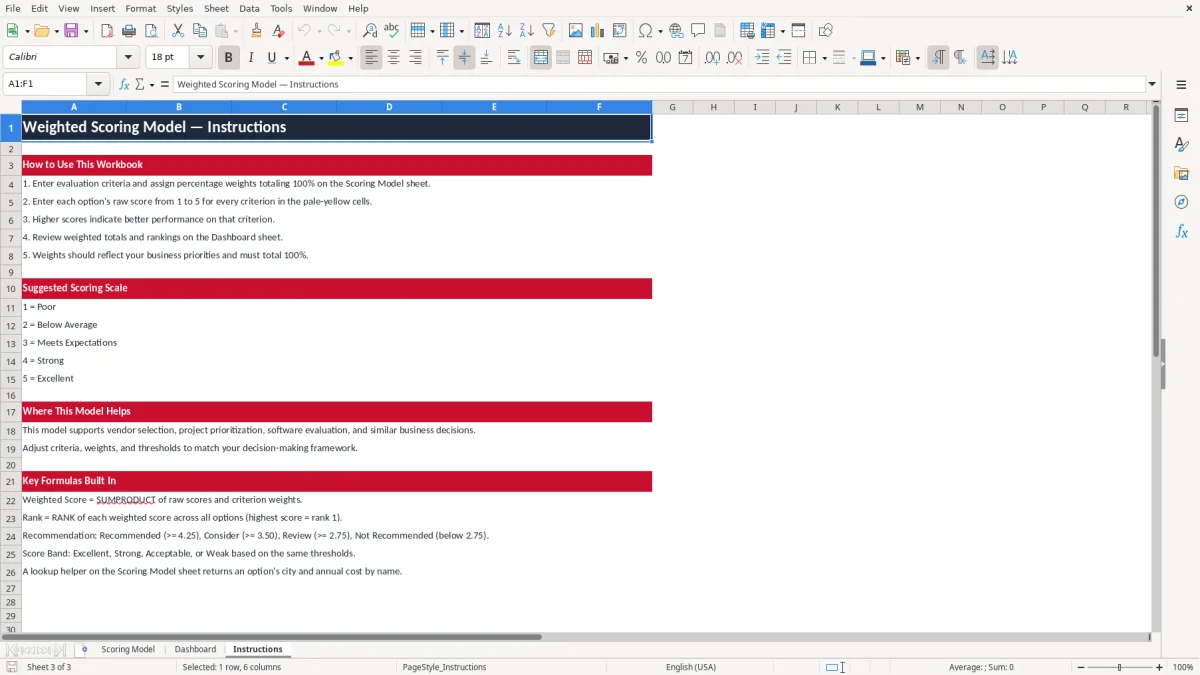Click the Merge and Center Cells icon

tap(541, 58)
